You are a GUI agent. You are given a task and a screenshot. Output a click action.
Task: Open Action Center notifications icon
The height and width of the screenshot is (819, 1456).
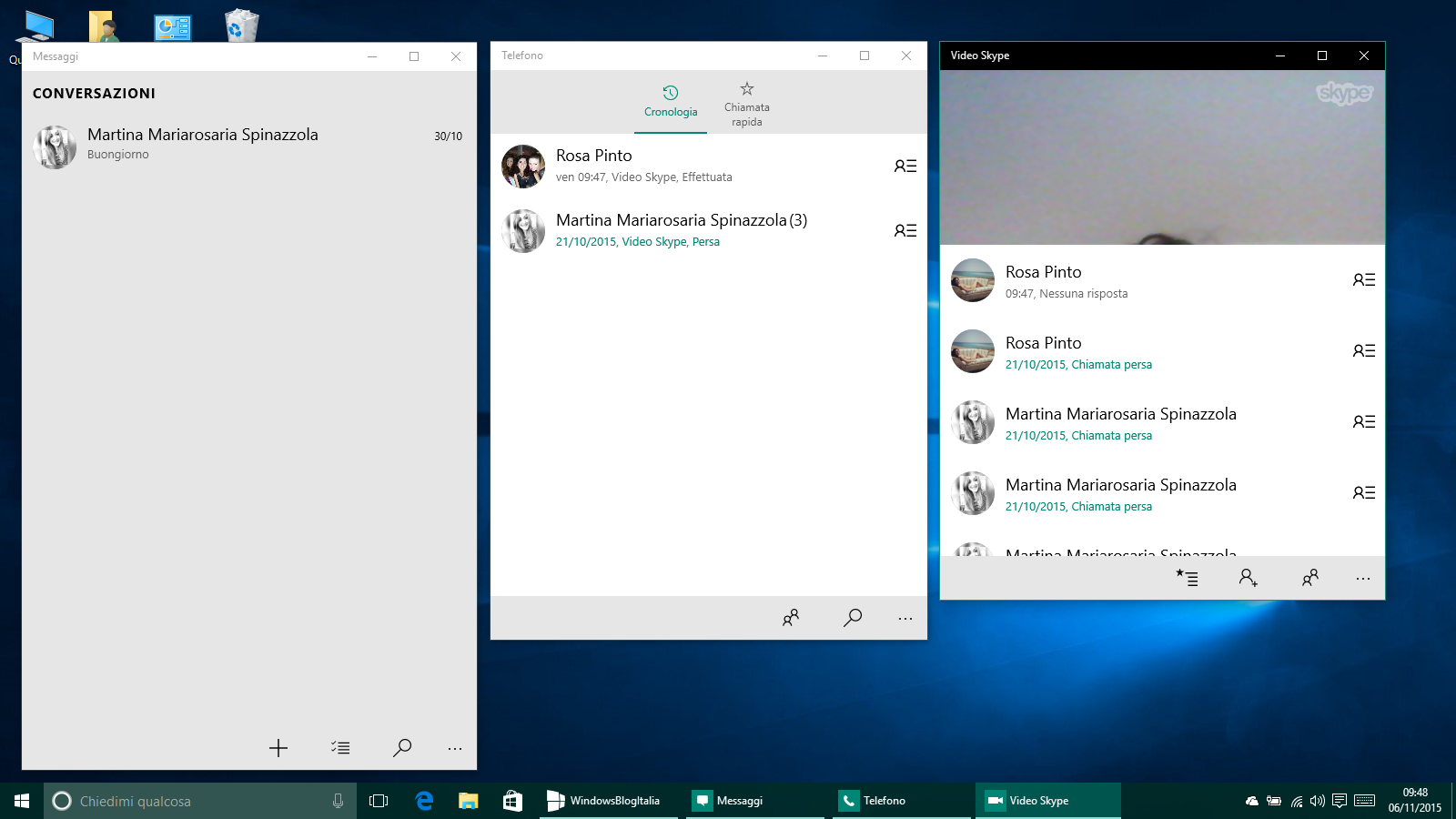point(1340,801)
